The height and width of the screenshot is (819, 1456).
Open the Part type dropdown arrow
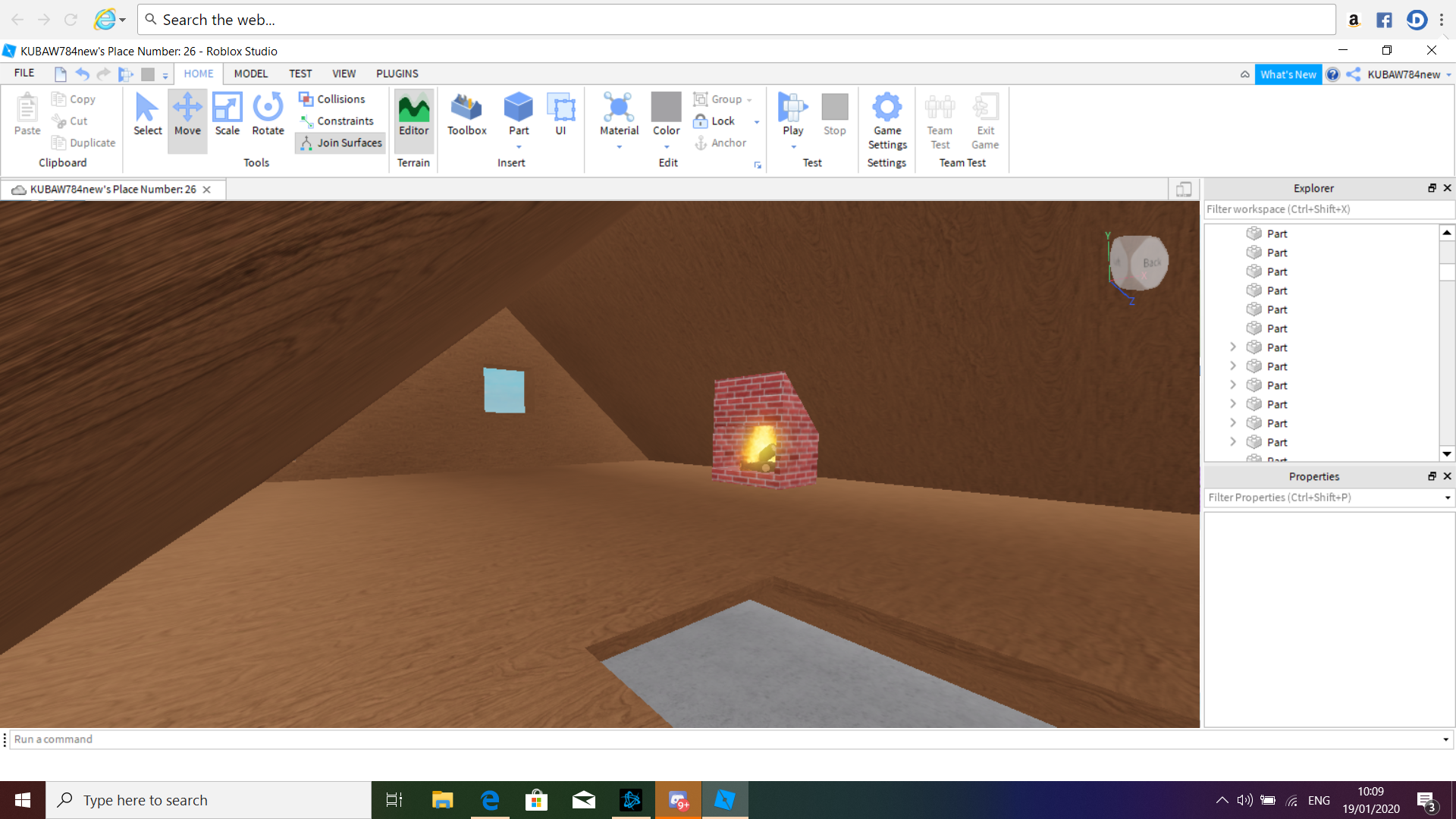tap(519, 147)
